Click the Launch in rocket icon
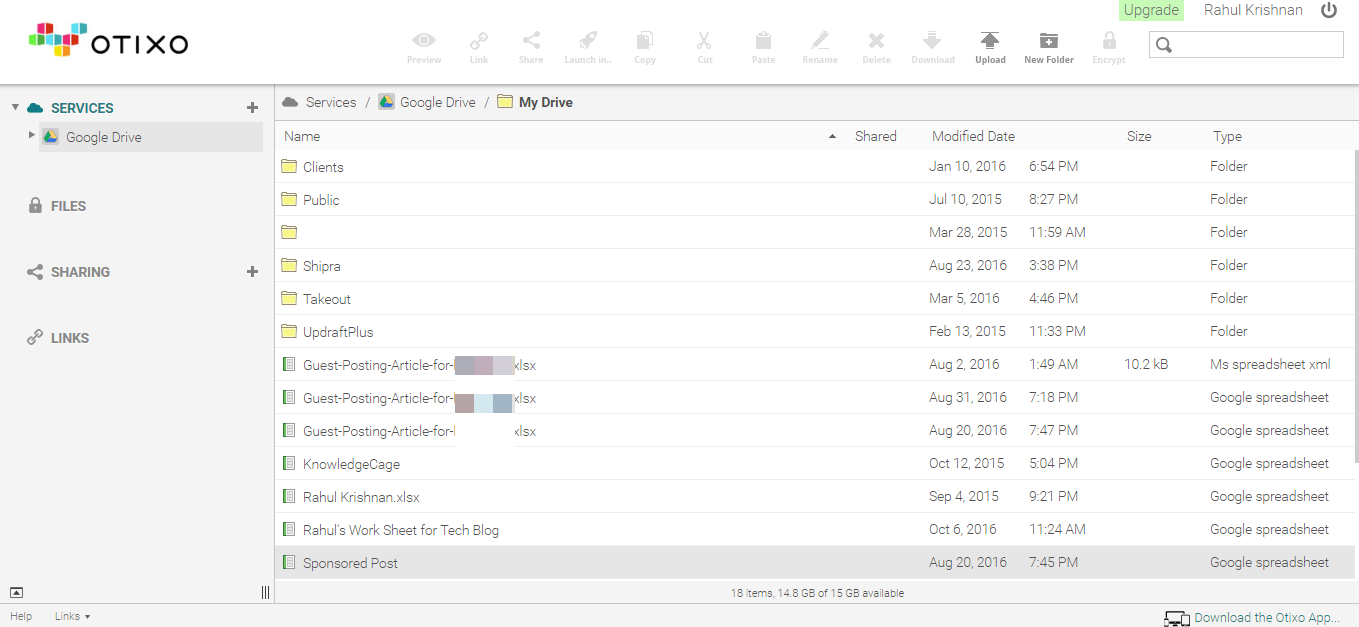 pos(588,41)
